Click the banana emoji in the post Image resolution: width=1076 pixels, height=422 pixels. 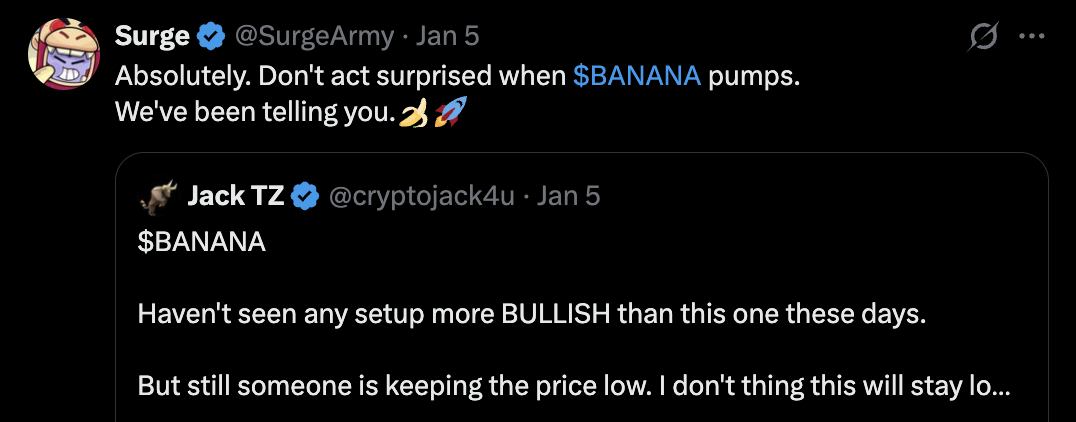click(414, 115)
